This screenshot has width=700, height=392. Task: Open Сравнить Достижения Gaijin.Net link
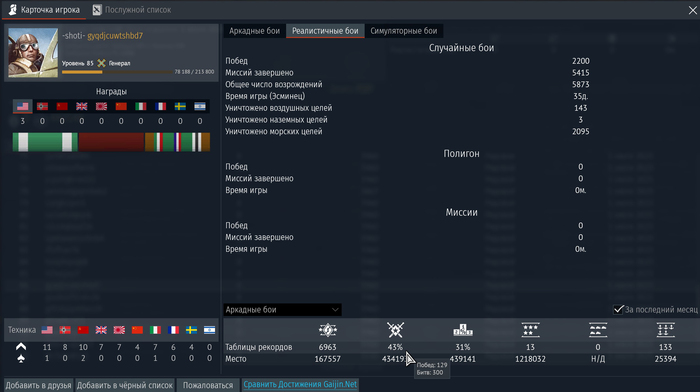coord(300,384)
